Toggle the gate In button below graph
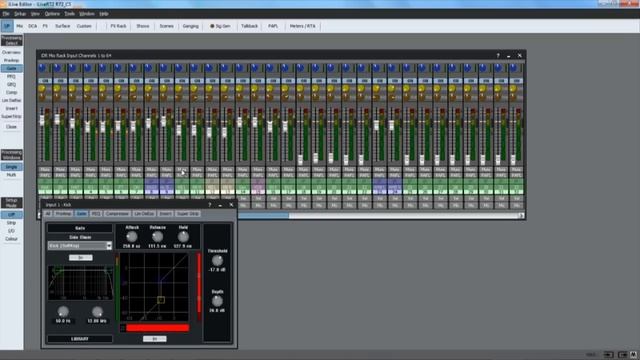Viewport: 640px width, 360px height. coord(155,339)
